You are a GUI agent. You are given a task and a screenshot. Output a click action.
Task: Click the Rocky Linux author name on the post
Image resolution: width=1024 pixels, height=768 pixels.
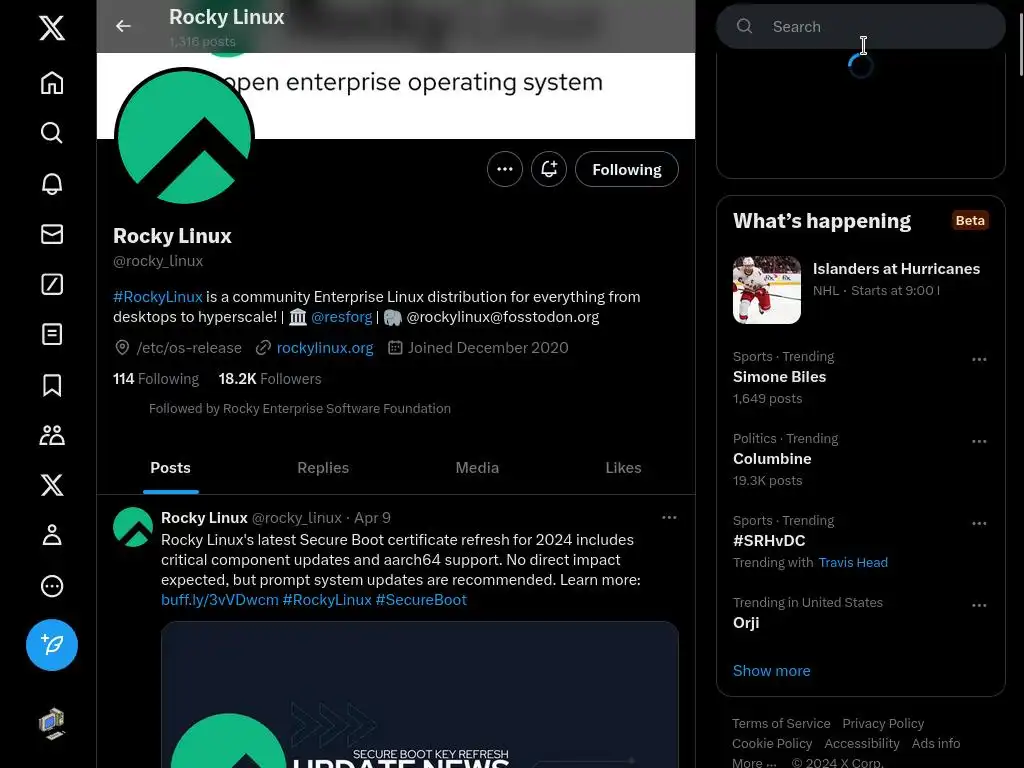pos(204,518)
